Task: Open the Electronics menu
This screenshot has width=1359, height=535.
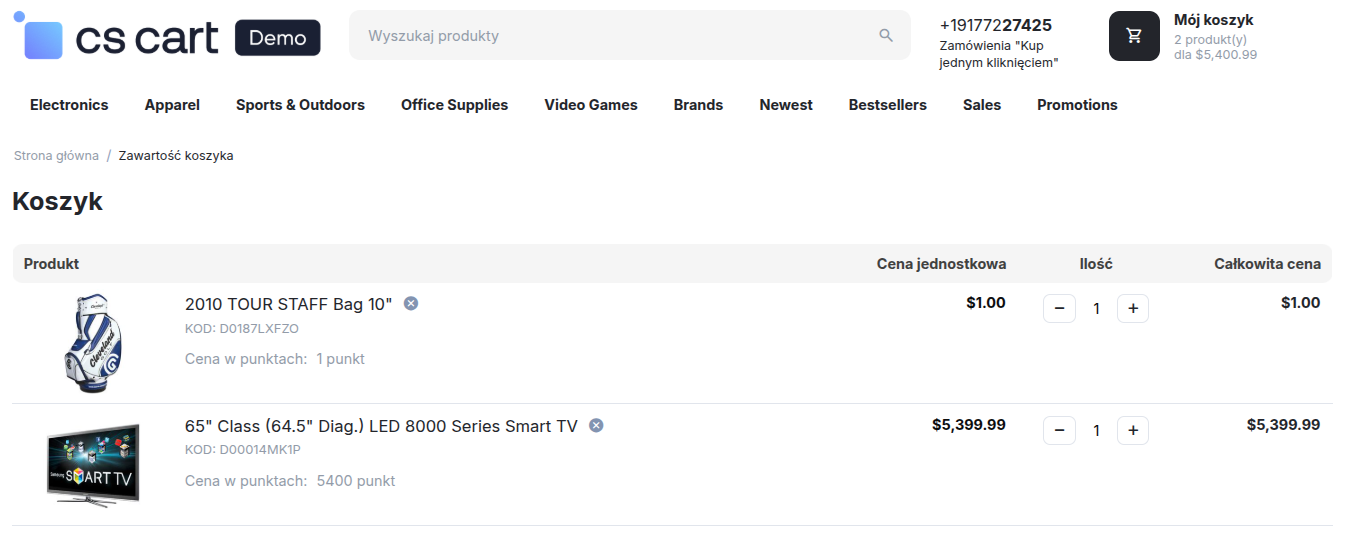Action: [x=69, y=105]
